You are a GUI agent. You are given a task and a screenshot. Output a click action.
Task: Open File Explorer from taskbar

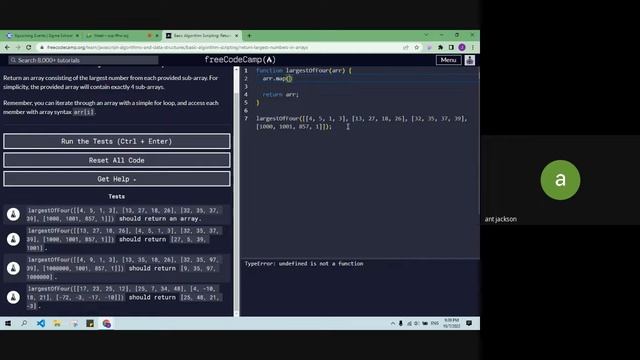[57, 324]
